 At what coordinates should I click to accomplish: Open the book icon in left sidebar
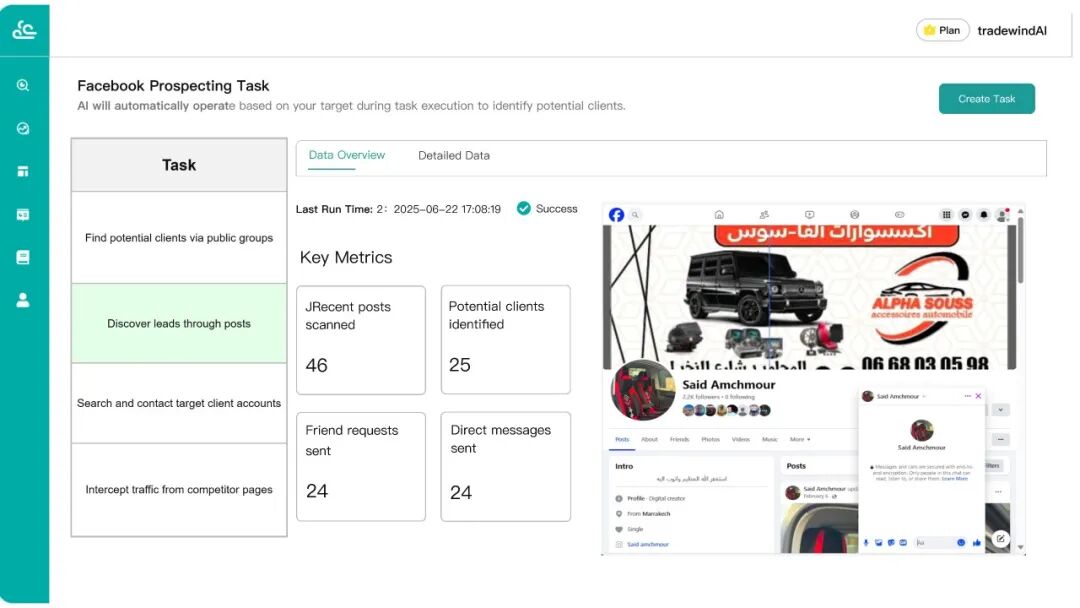click(23, 257)
